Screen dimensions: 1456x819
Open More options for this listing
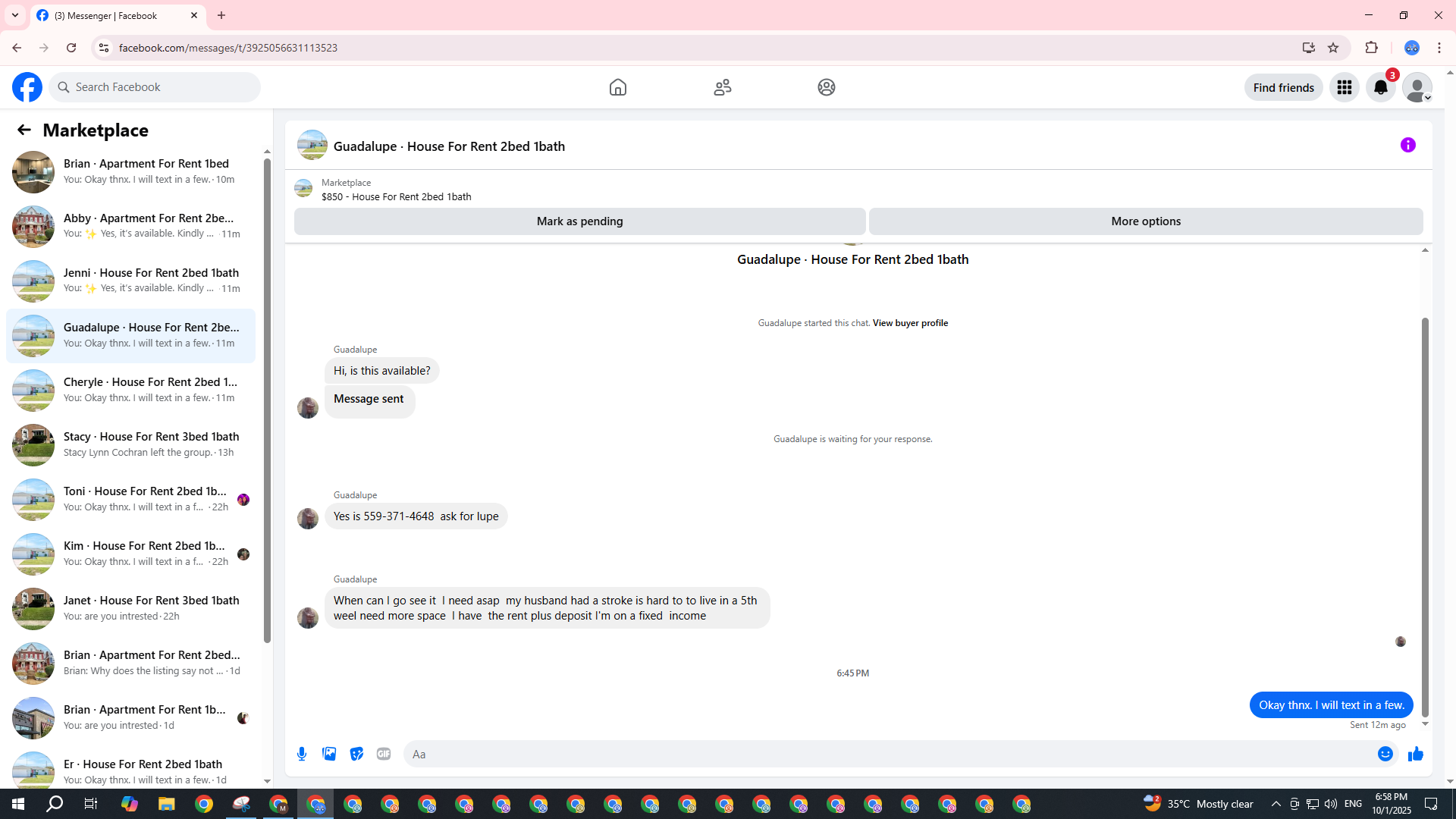pos(1146,221)
